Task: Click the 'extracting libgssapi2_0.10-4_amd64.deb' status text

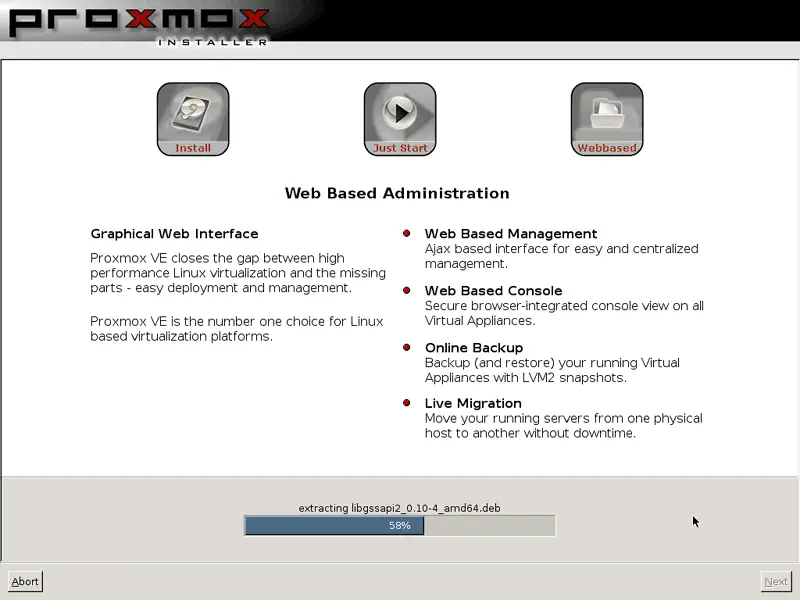Action: pyautogui.click(x=399, y=508)
